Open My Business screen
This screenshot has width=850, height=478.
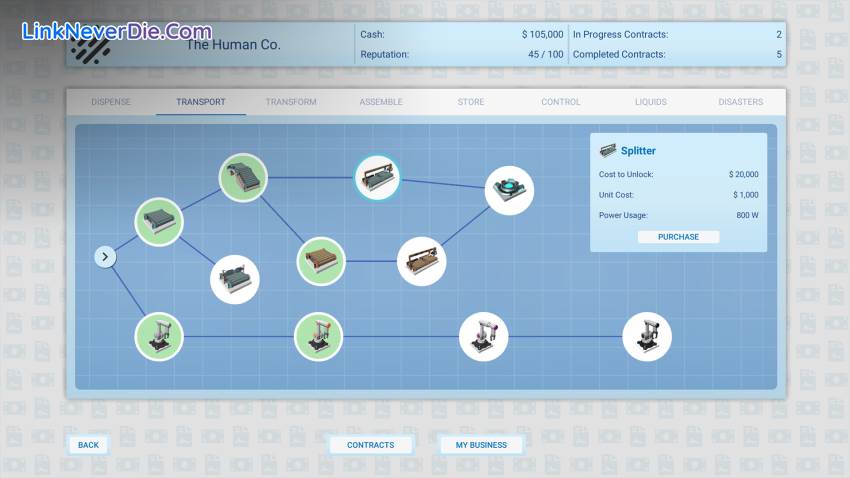coord(481,445)
